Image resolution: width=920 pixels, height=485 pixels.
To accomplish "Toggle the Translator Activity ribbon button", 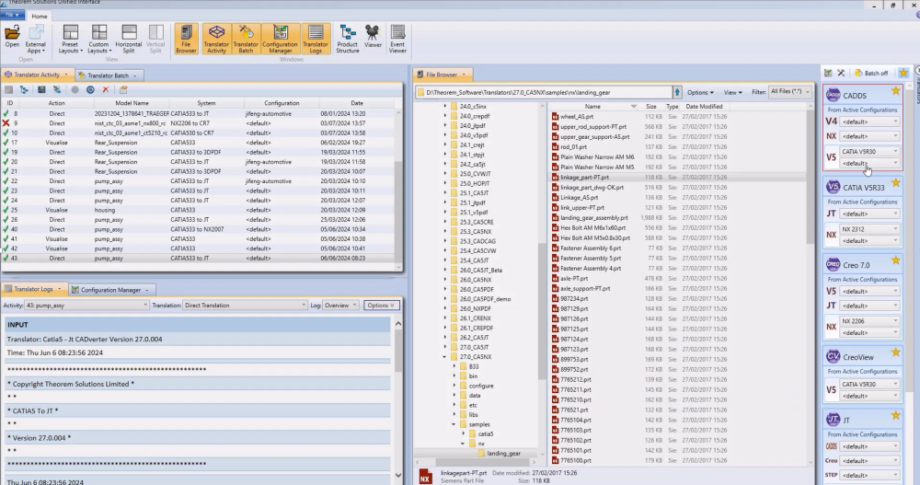I will [217, 39].
